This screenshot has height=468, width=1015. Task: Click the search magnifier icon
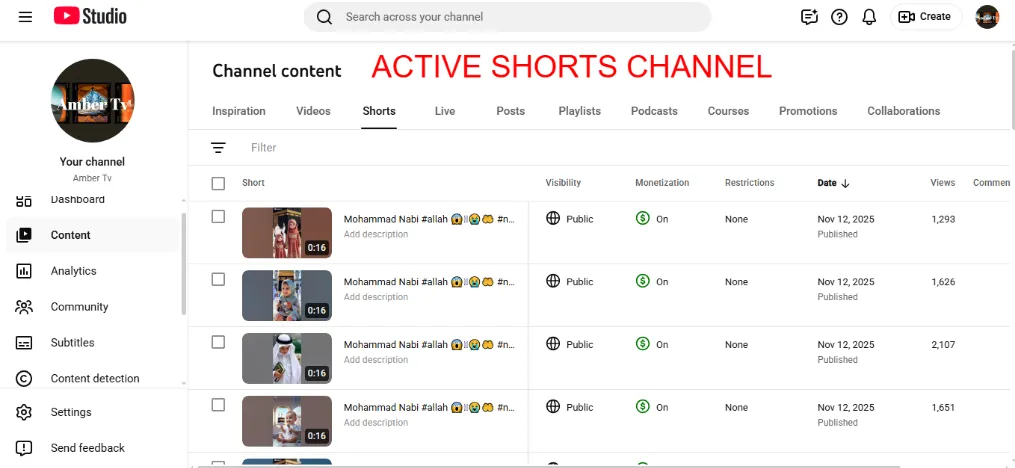click(324, 17)
